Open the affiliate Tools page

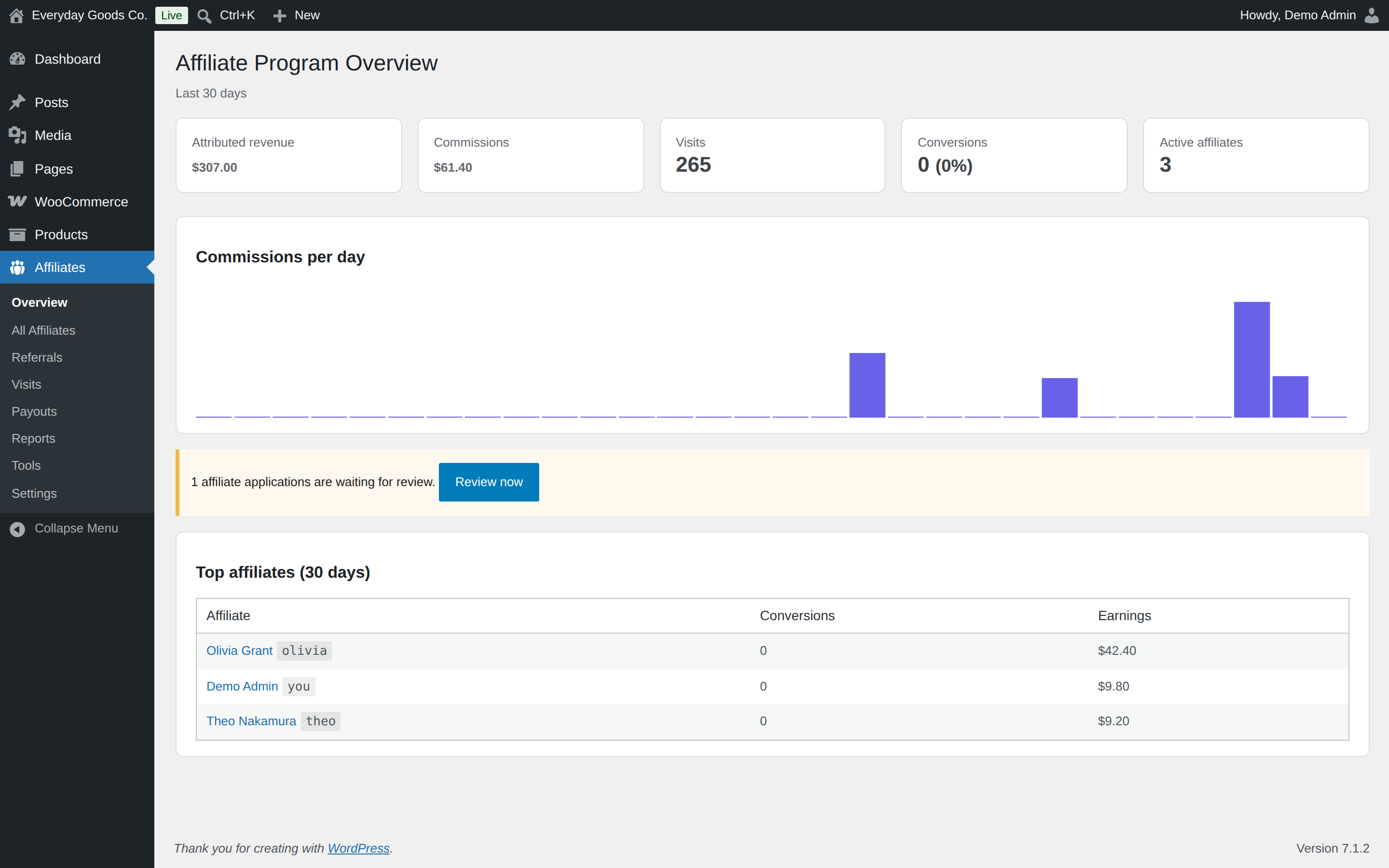[26, 465]
